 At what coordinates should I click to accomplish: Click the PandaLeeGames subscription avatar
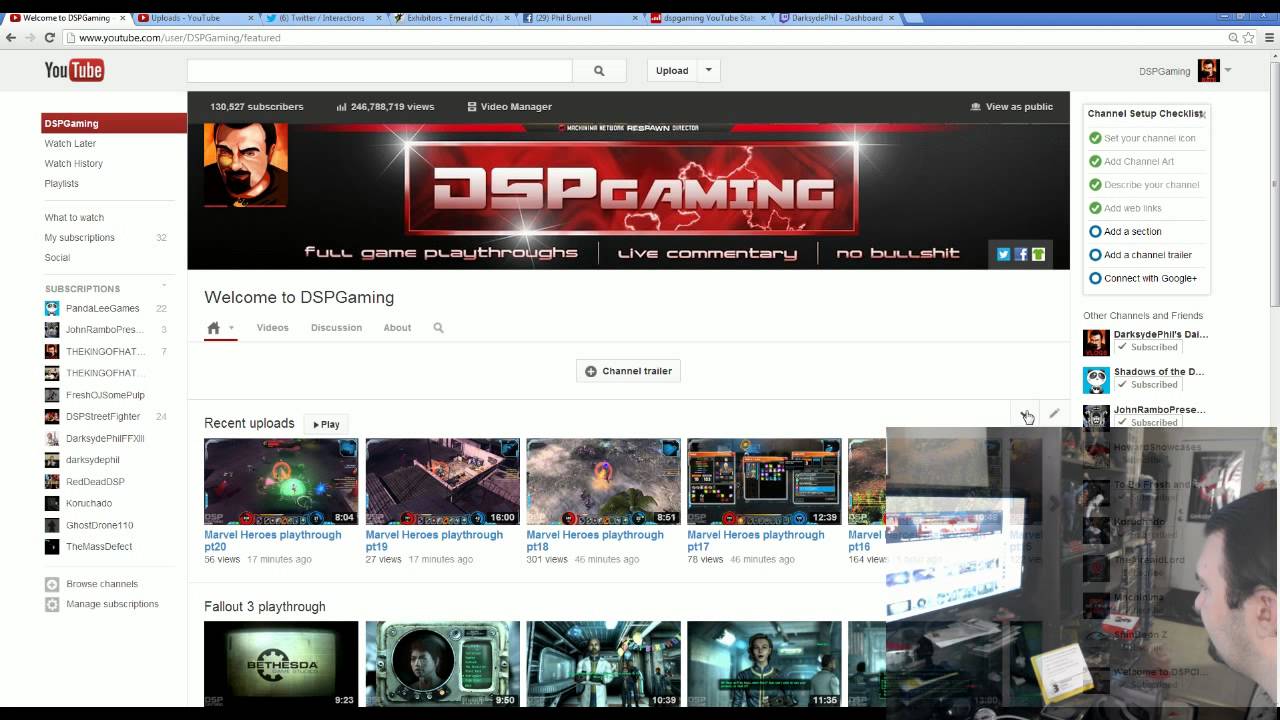pos(52,309)
